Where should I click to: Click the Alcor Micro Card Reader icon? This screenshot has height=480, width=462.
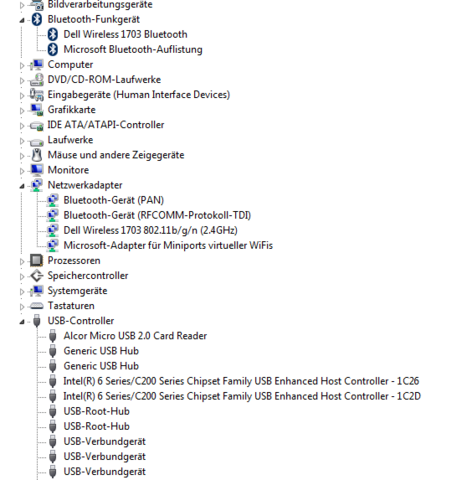(53, 336)
